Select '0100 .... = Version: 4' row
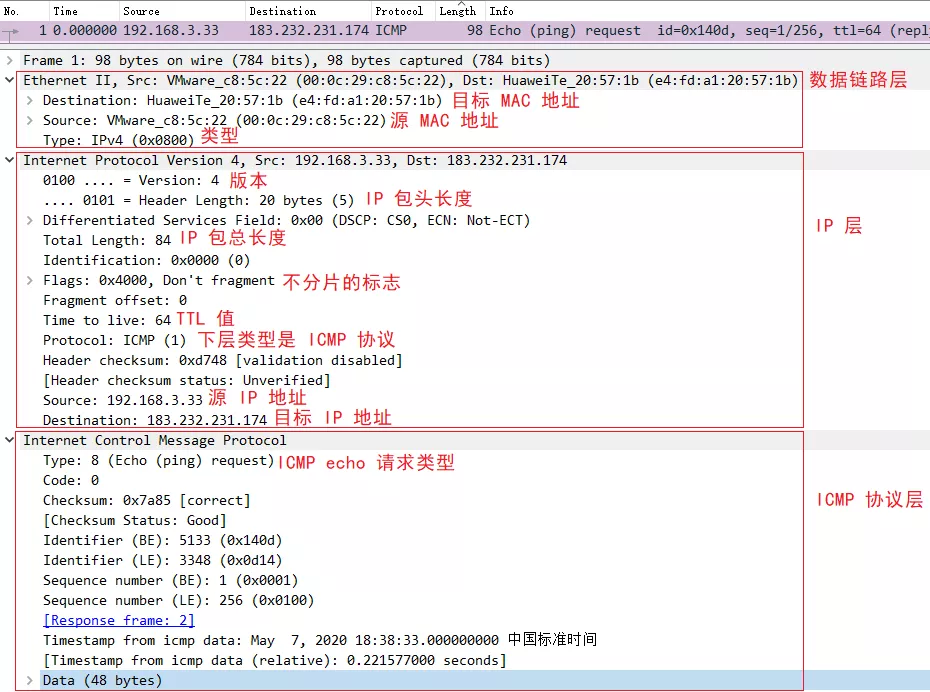 [130, 180]
